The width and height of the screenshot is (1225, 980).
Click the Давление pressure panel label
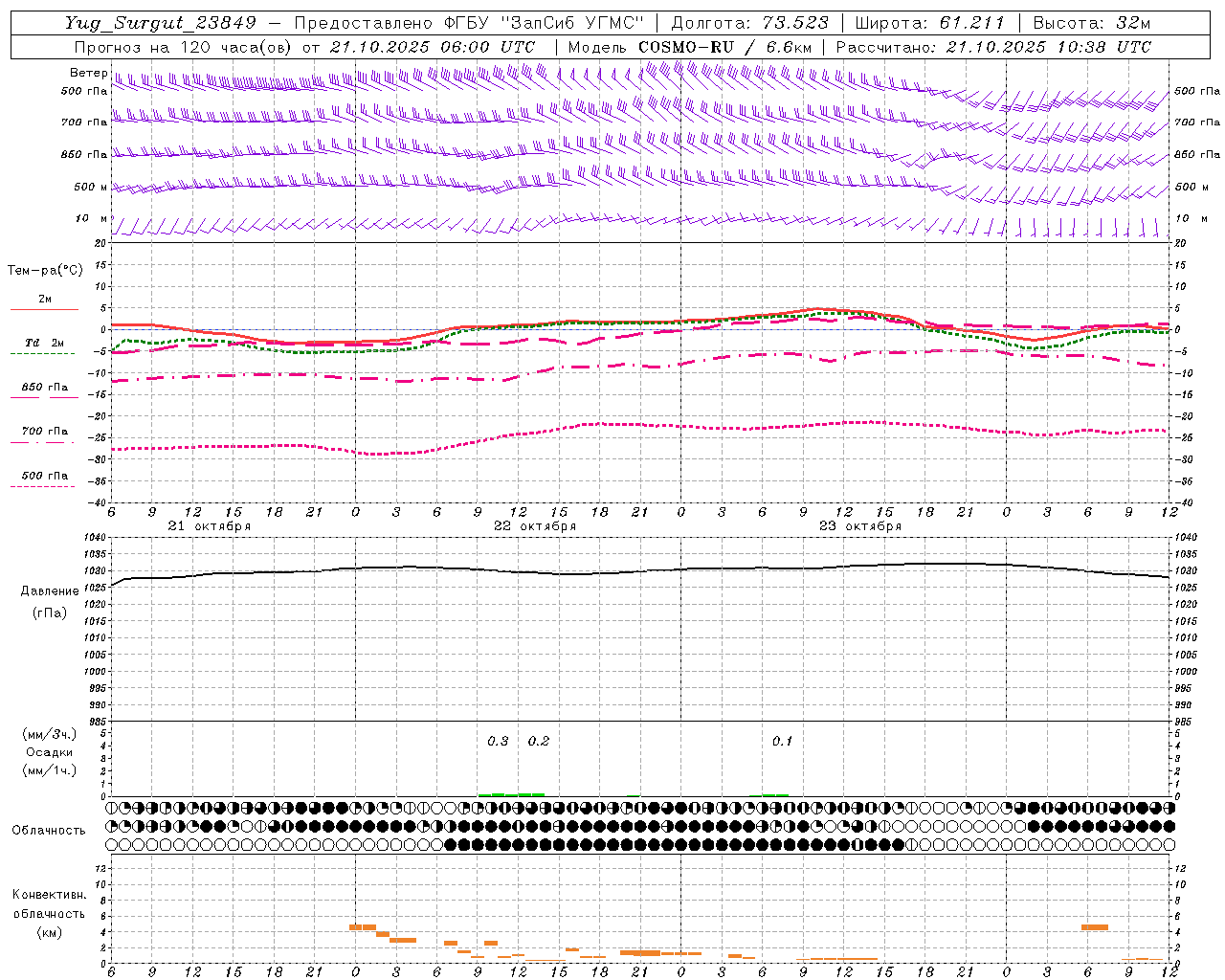point(50,591)
